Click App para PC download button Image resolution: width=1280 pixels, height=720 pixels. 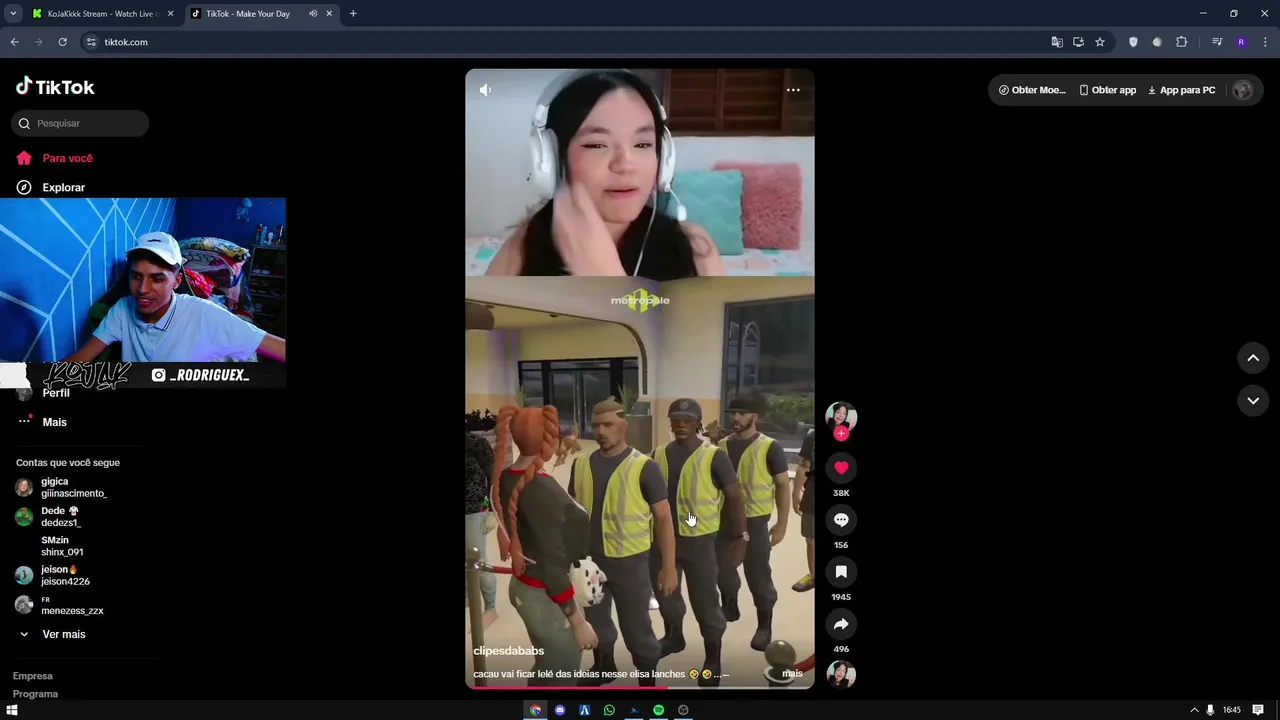1181,90
